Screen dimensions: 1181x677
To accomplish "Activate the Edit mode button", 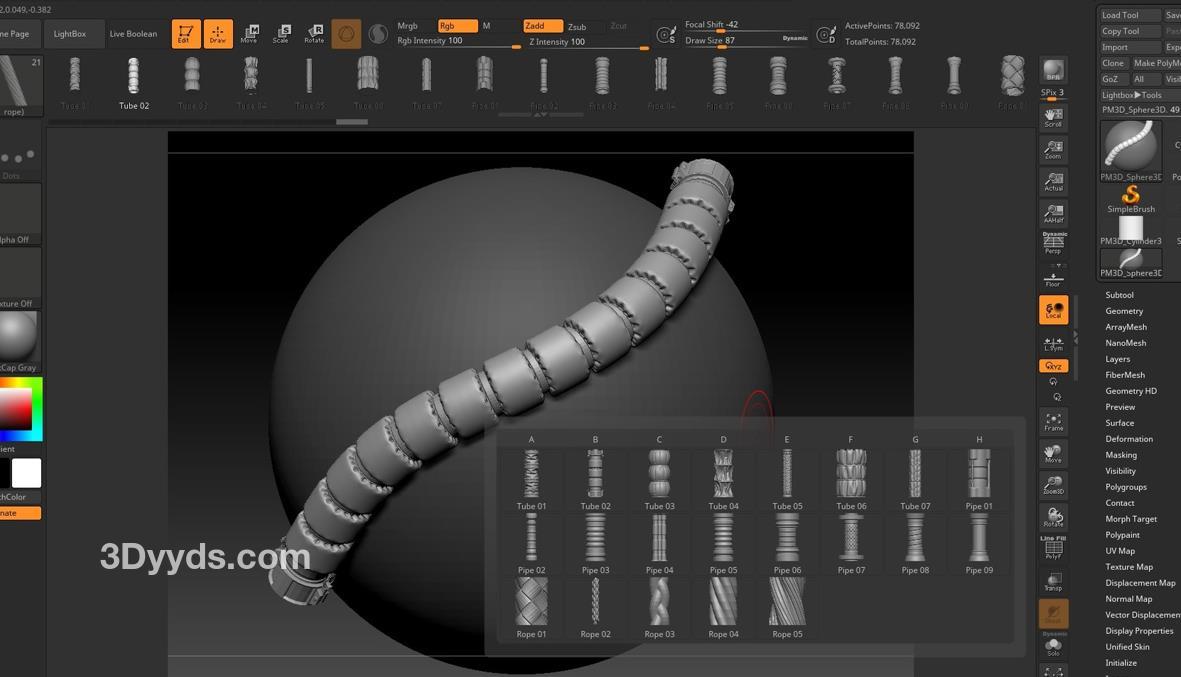I will (x=185, y=34).
